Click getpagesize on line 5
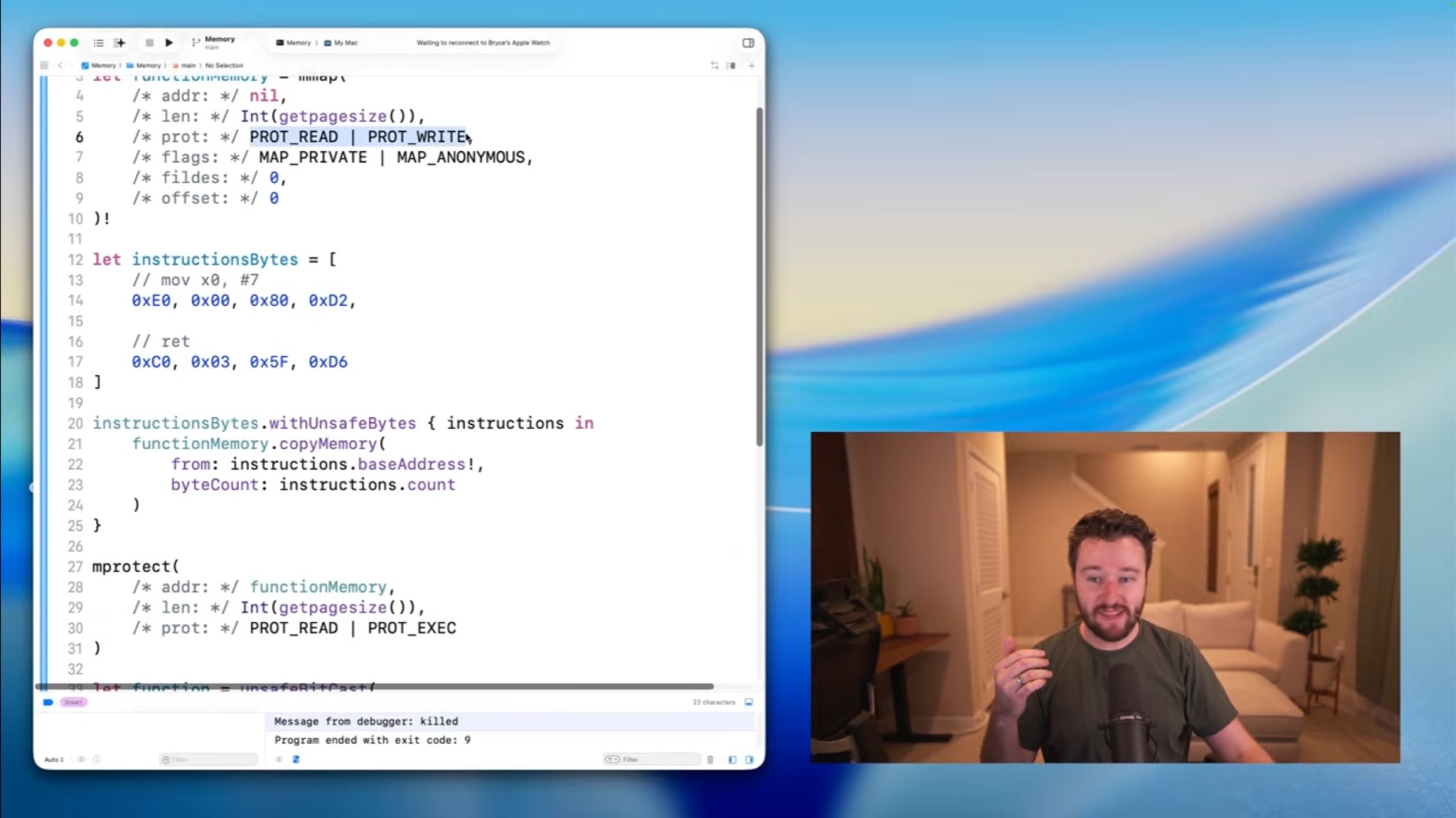The image size is (1456, 818). pos(333,116)
